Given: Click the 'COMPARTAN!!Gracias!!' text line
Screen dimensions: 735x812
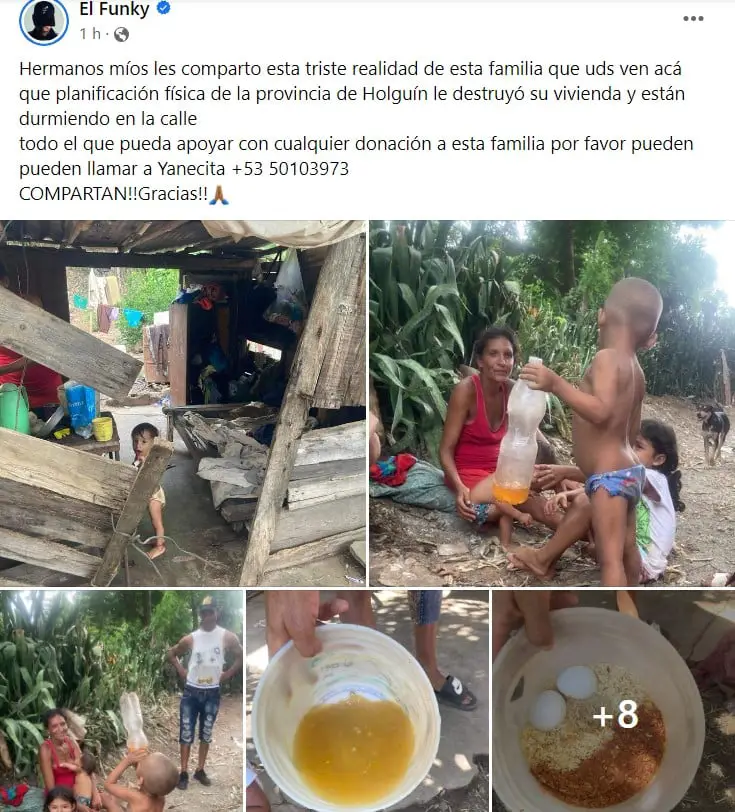Looking at the screenshot, I should point(113,194).
